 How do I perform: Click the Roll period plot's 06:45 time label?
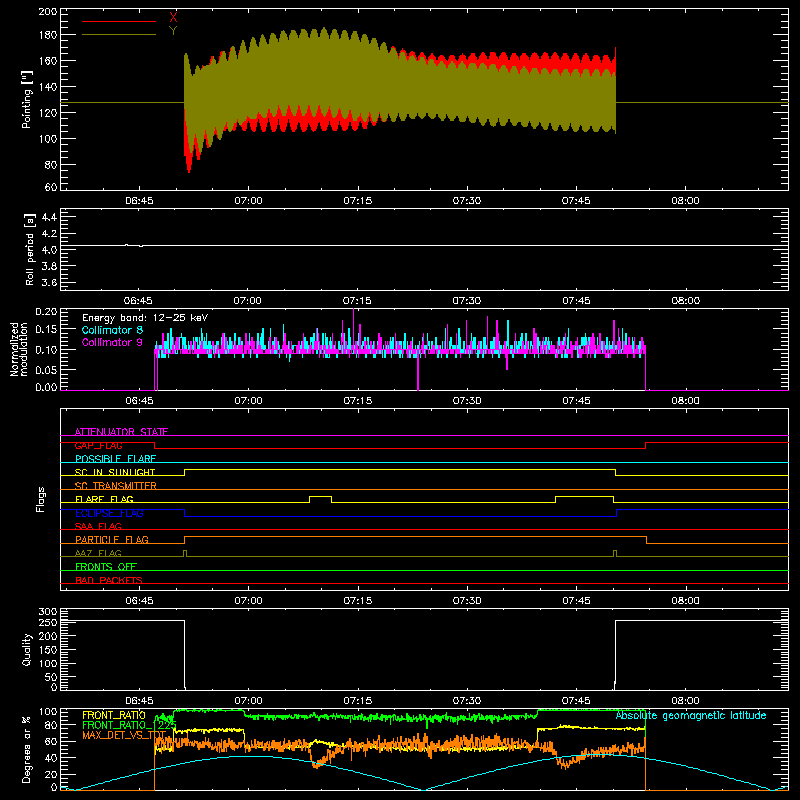[139, 301]
